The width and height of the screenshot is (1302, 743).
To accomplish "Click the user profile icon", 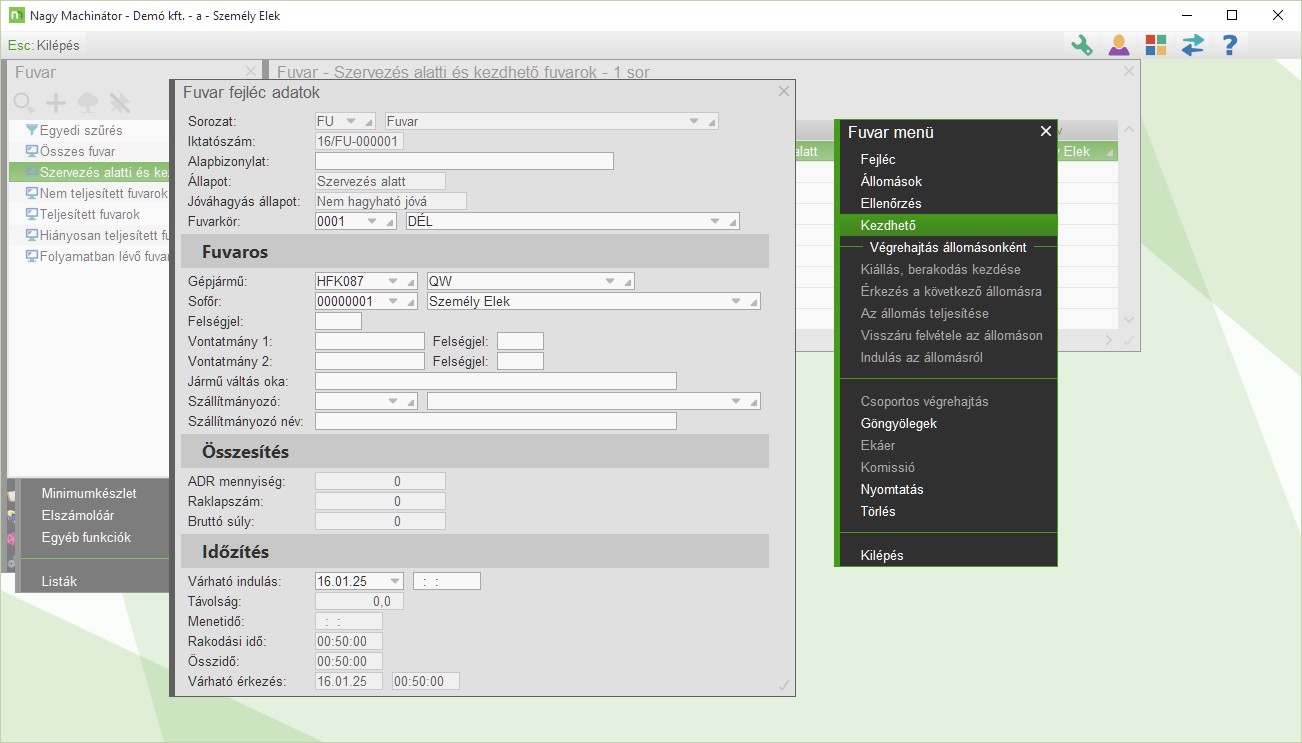I will [x=1118, y=45].
